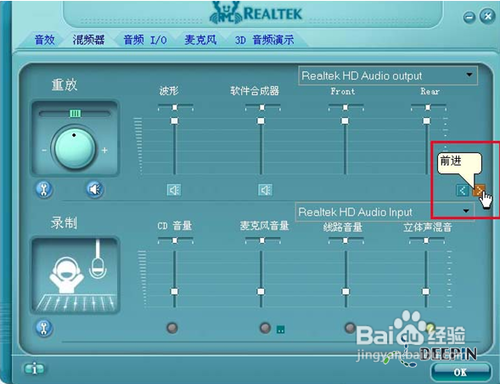500x384 pixels.
Task: Set the 线路音量 balance slider
Action: [346, 240]
